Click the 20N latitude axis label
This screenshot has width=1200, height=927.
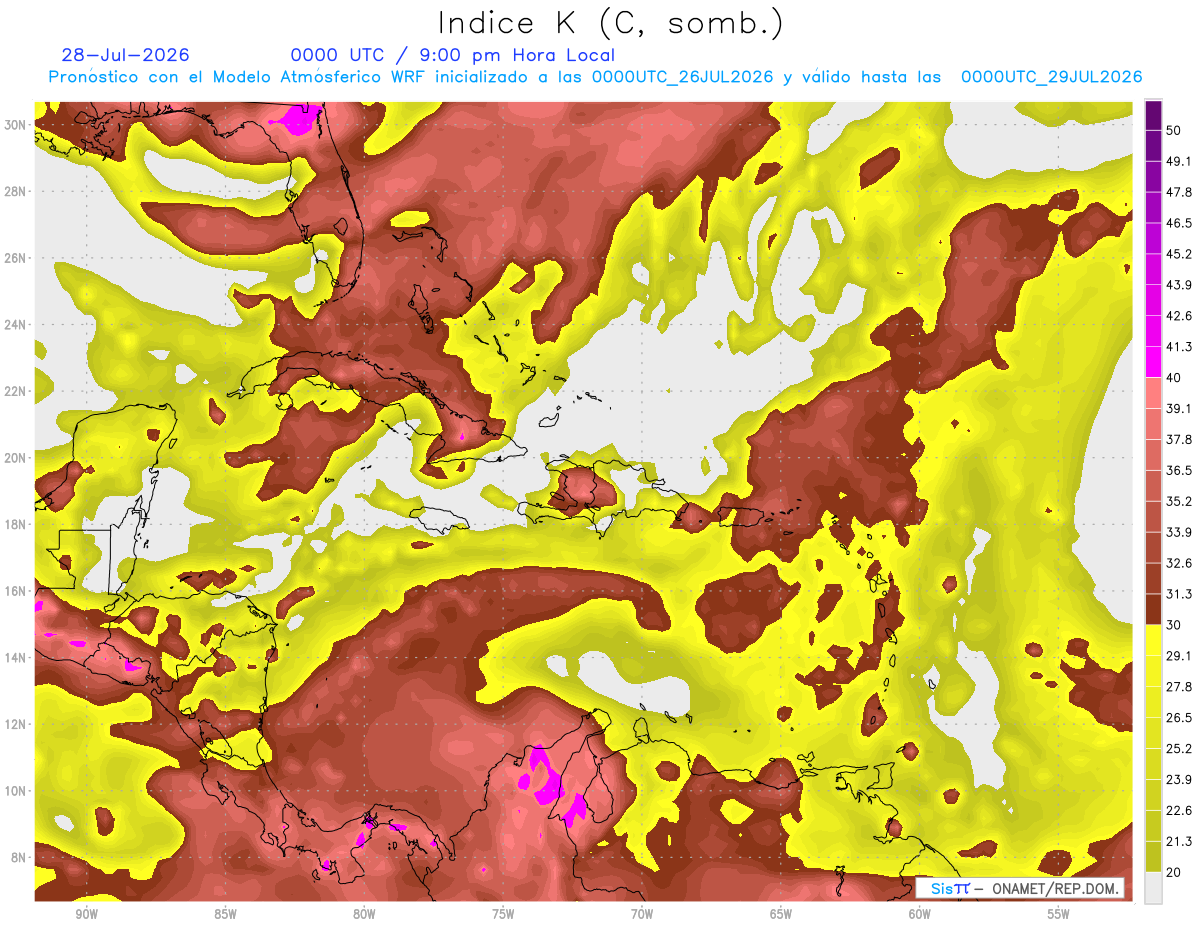coord(16,457)
